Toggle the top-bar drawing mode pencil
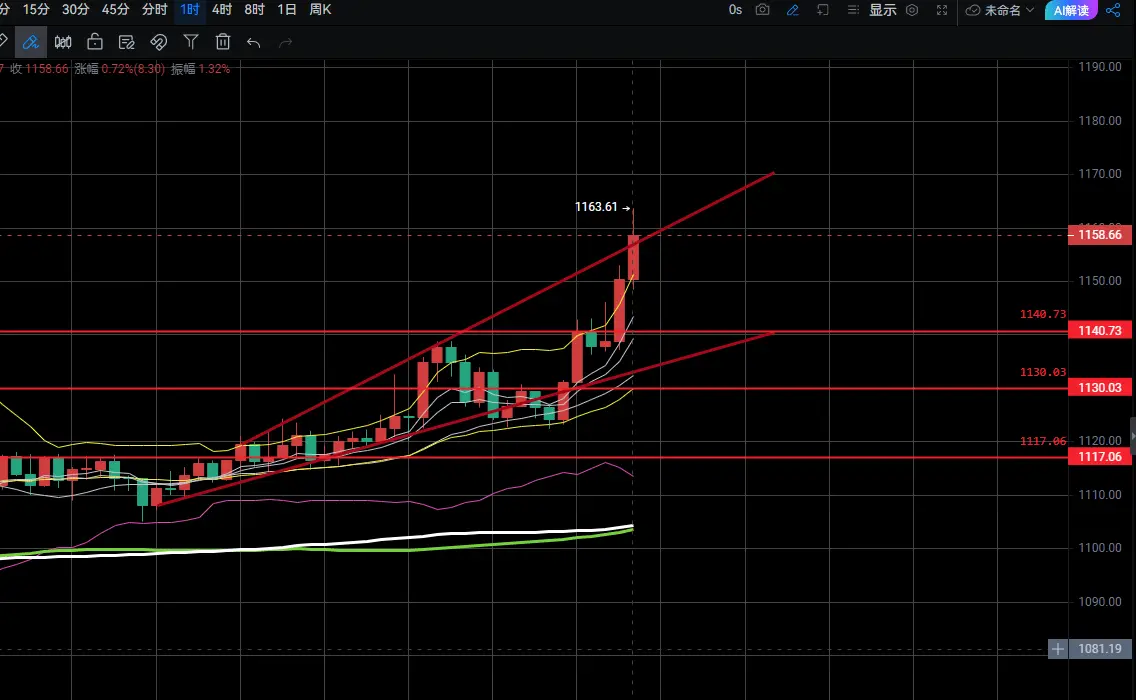Viewport: 1136px width, 700px height. pos(793,10)
